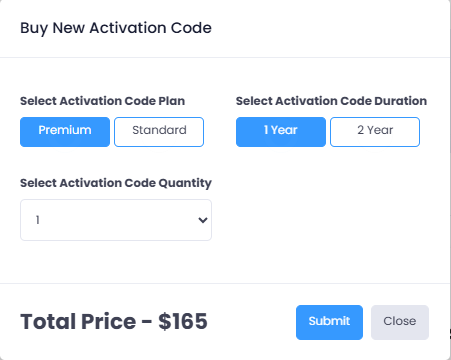Choose the Standard activation plan
The width and height of the screenshot is (451, 360).
[159, 132]
